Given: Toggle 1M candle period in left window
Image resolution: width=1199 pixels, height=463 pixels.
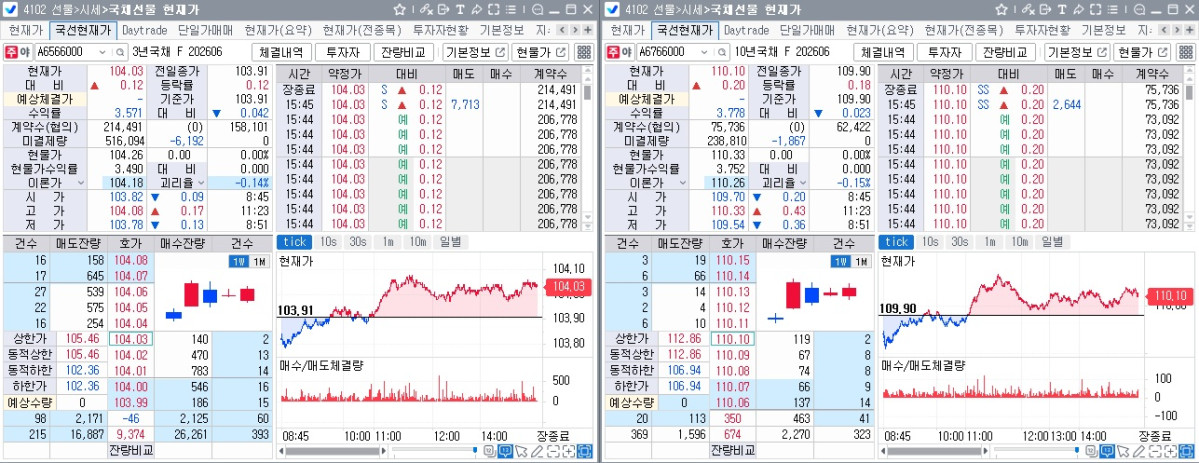Looking at the screenshot, I should [x=259, y=262].
